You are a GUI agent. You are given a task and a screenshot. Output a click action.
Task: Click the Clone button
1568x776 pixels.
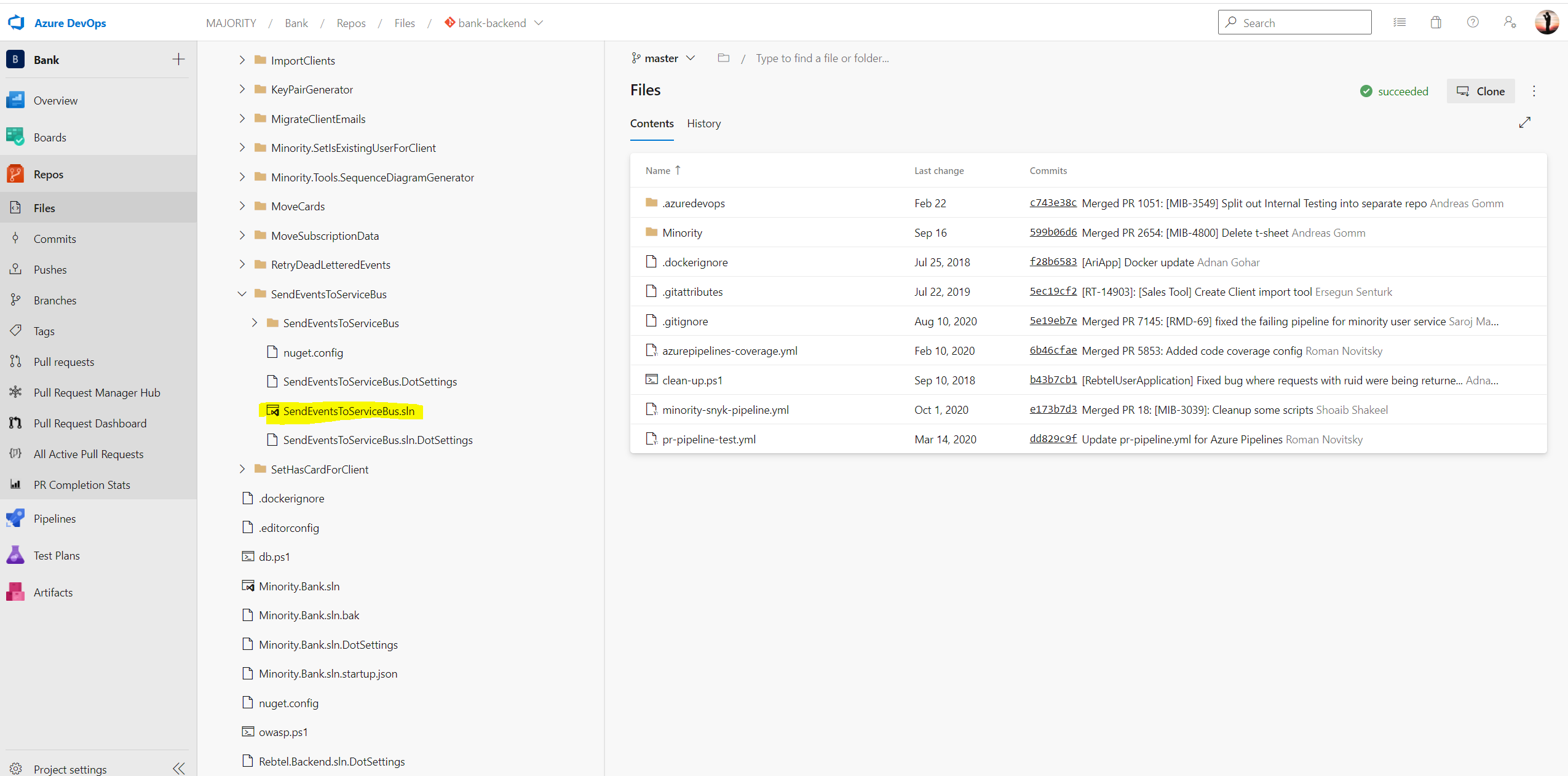click(x=1480, y=91)
